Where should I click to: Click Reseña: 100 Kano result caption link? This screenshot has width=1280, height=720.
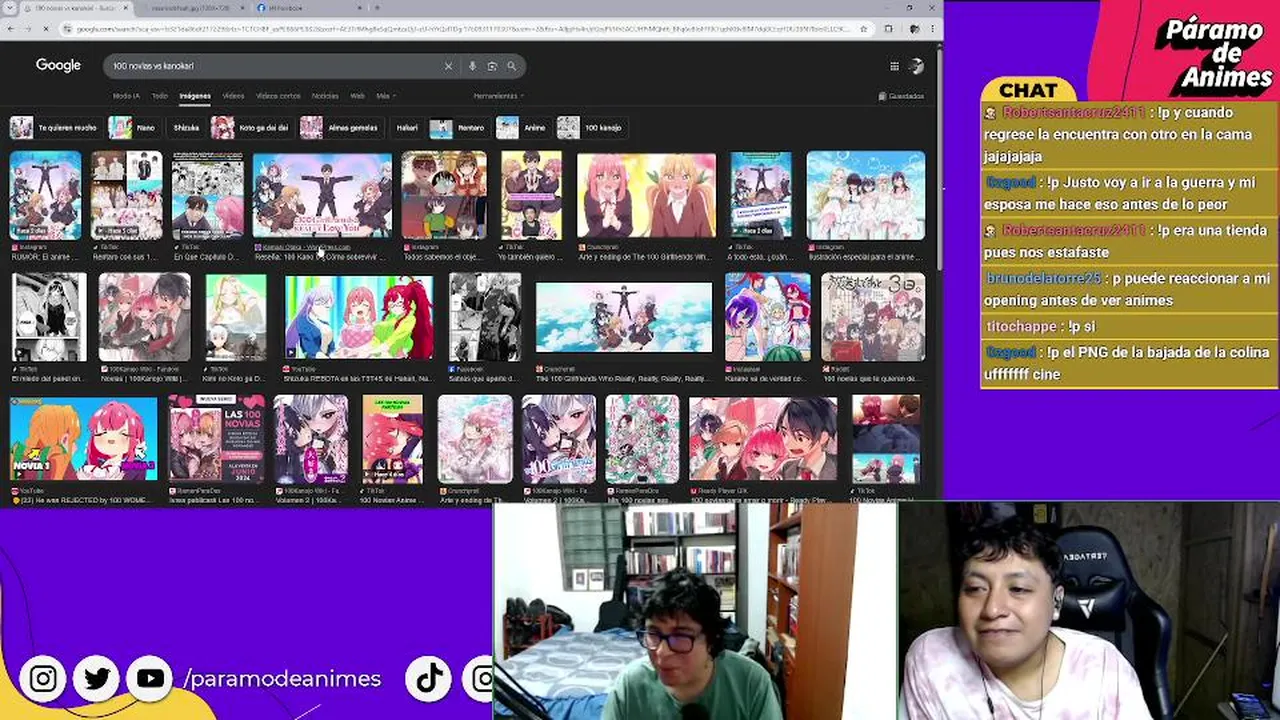pyautogui.click(x=319, y=257)
